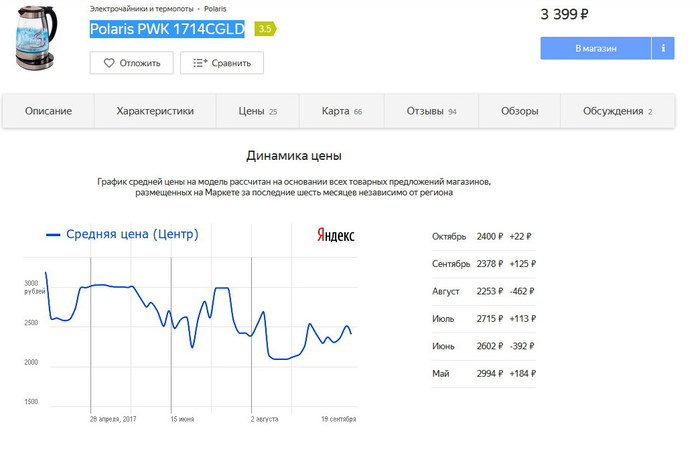Open the Обзоры tab
This screenshot has width=700, height=455.
(x=520, y=111)
